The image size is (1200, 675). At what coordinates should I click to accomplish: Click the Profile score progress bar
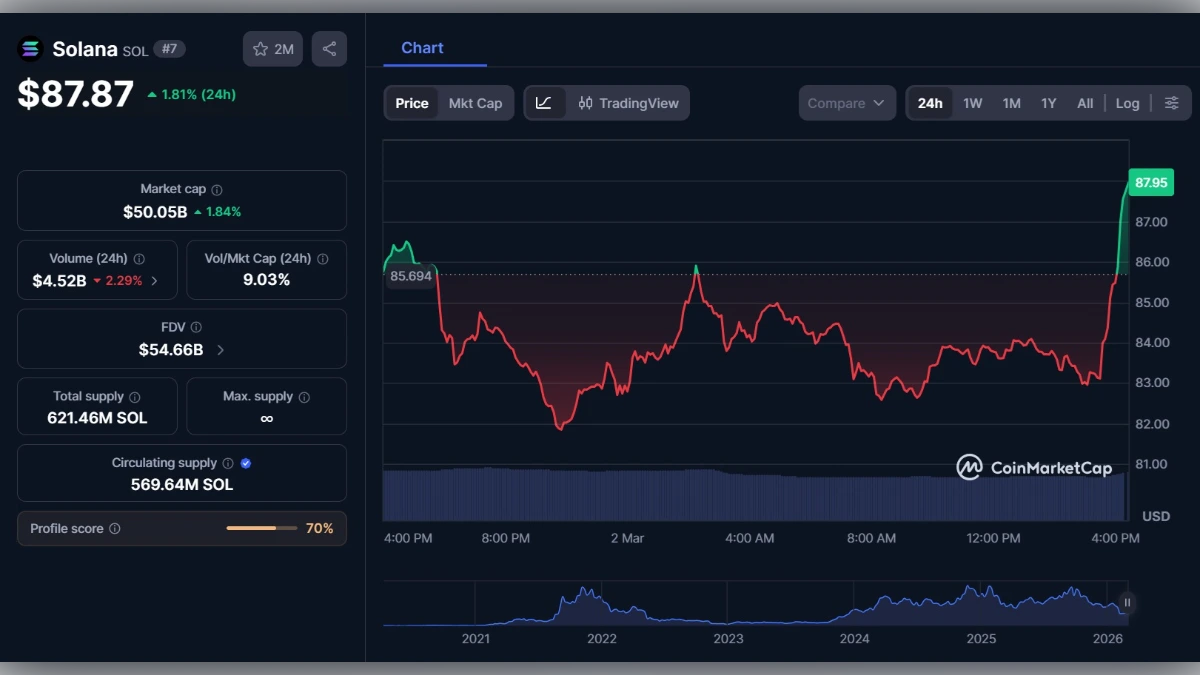262,528
